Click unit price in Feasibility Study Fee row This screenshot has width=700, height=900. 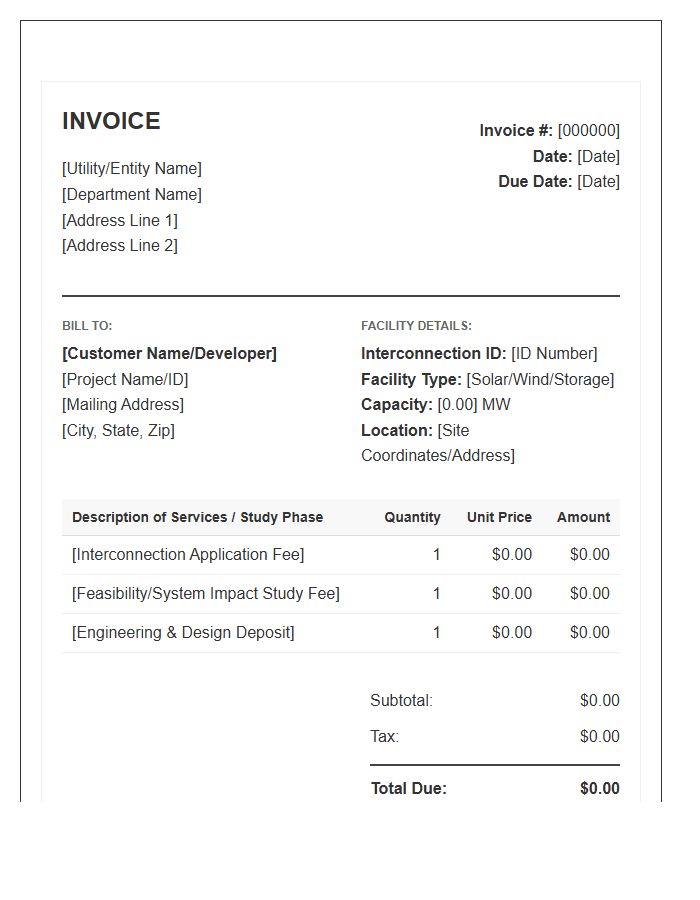coord(512,594)
